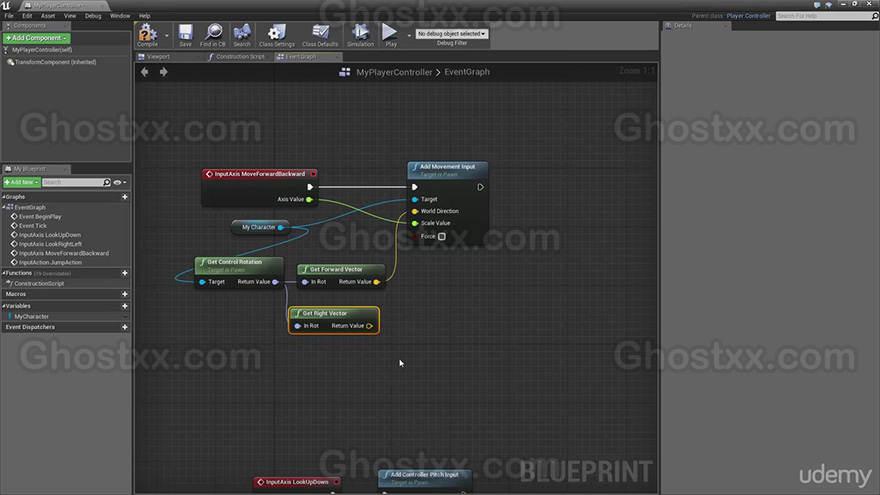880x495 pixels.
Task: Add a new event dispatcher
Action: point(125,327)
